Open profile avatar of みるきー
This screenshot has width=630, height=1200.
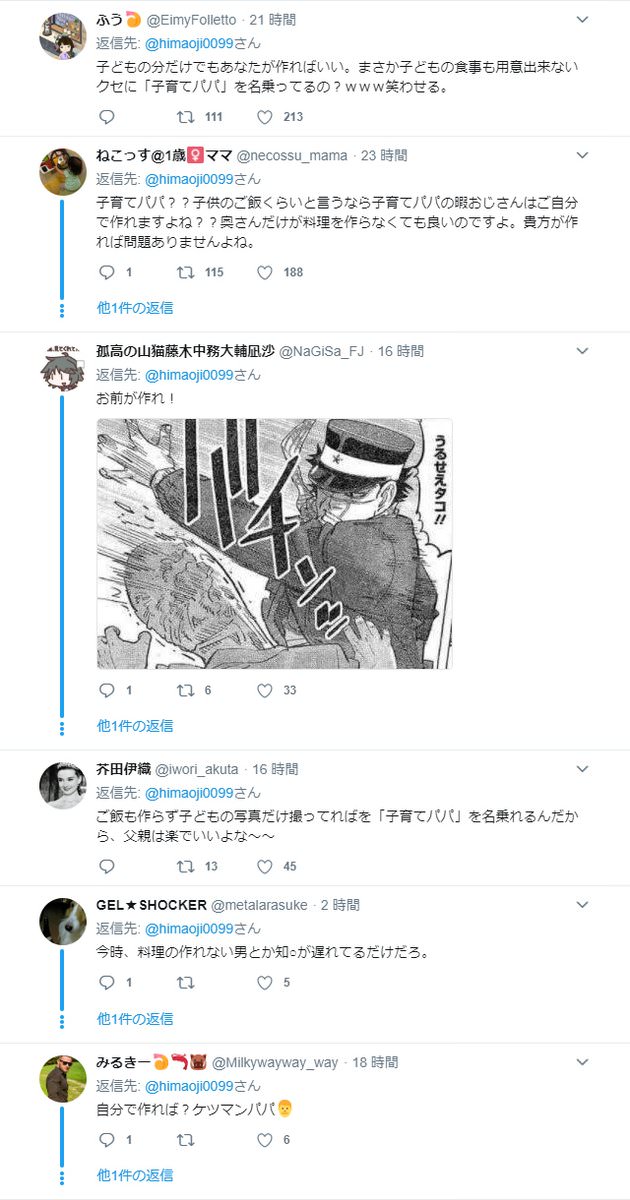tap(62, 1076)
